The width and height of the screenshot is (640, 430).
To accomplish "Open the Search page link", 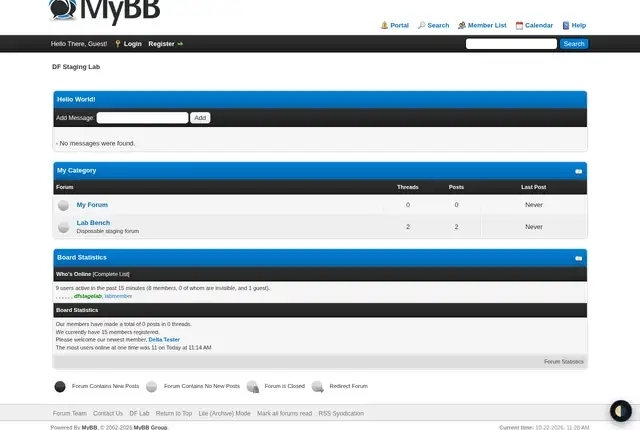I will pyautogui.click(x=438, y=25).
